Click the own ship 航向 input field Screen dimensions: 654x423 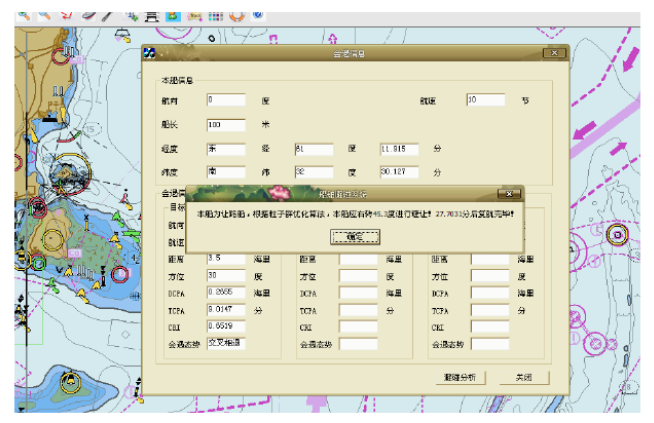coord(226,100)
